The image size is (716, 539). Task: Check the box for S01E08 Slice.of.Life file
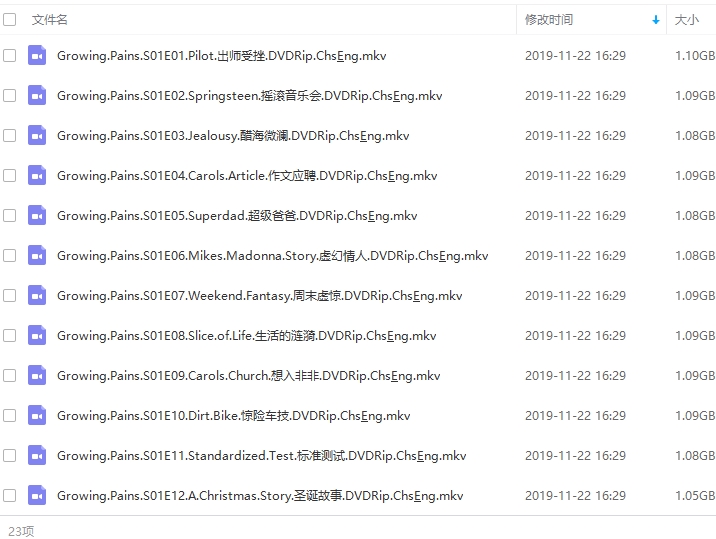10,336
